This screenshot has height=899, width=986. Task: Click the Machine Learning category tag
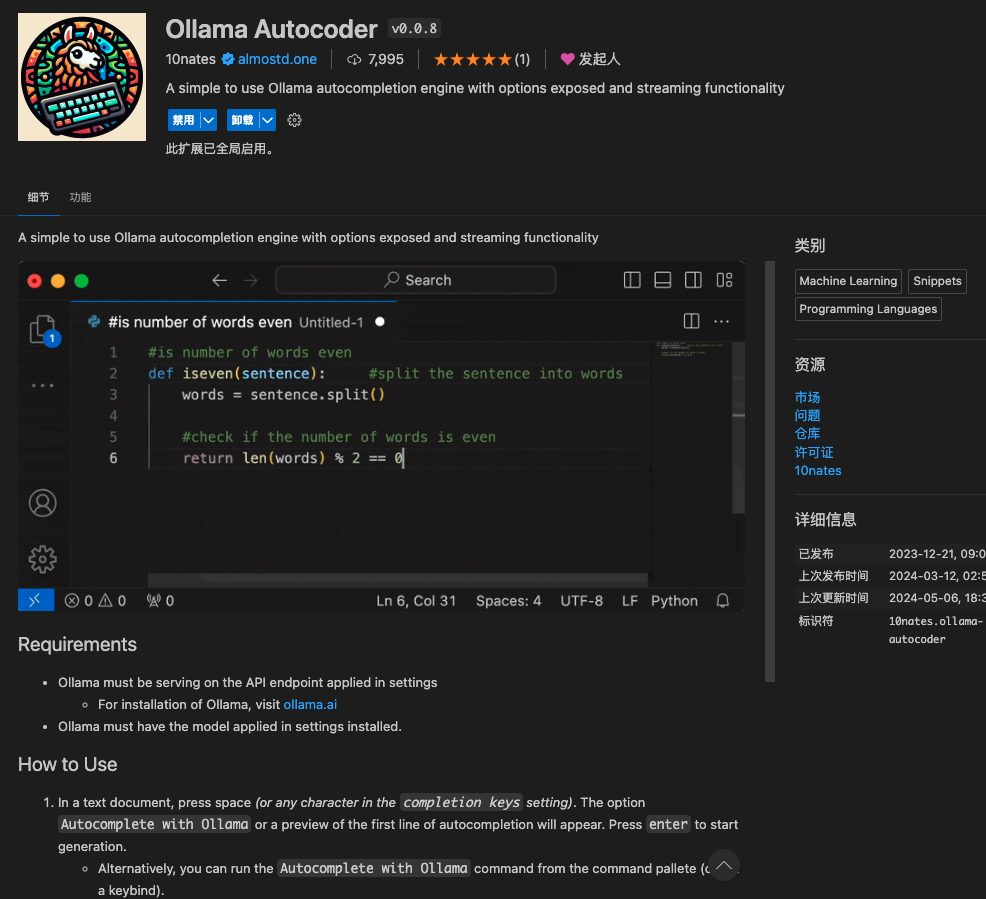point(848,281)
